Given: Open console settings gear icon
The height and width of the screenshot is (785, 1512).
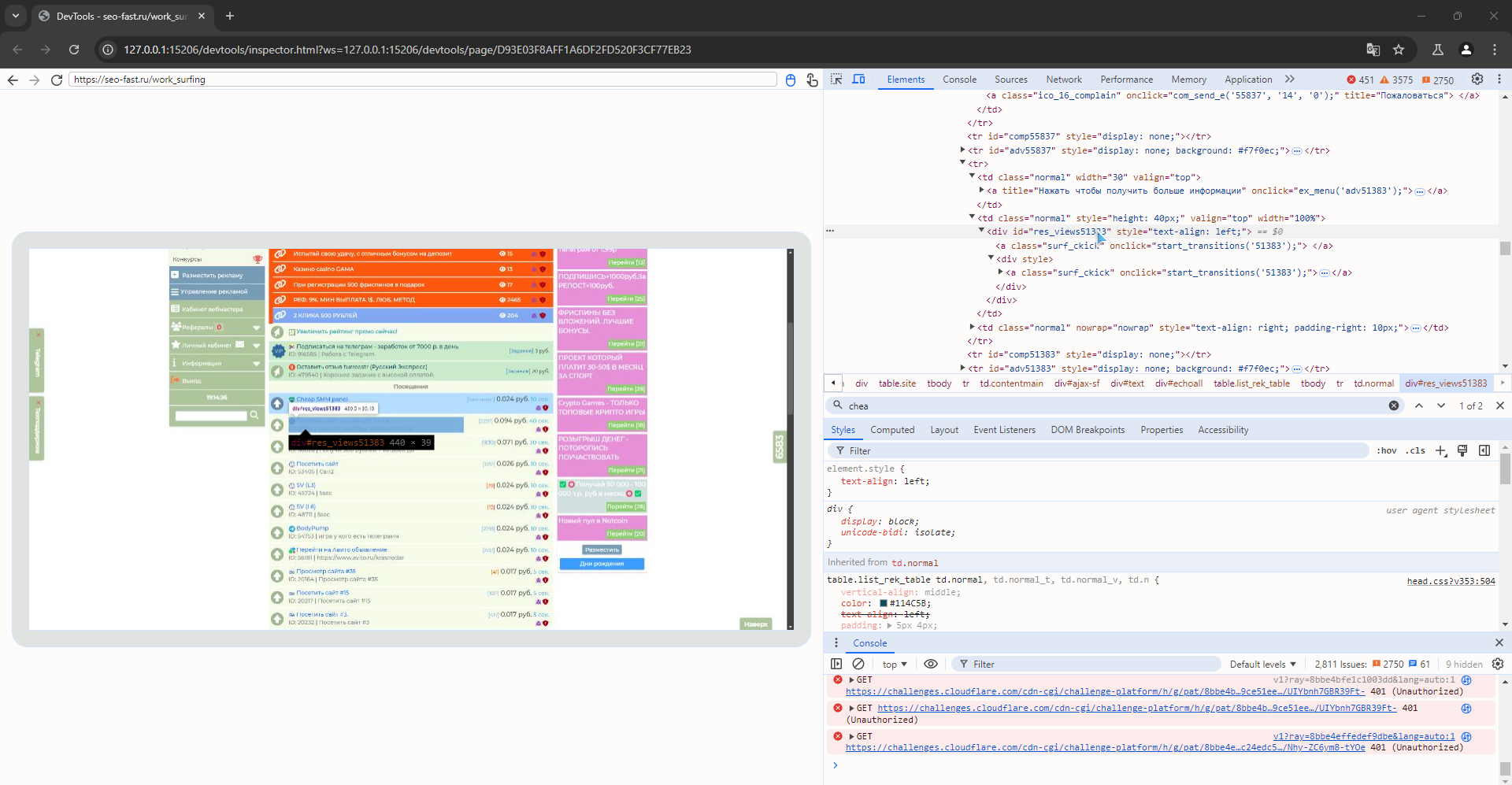Looking at the screenshot, I should [1498, 664].
